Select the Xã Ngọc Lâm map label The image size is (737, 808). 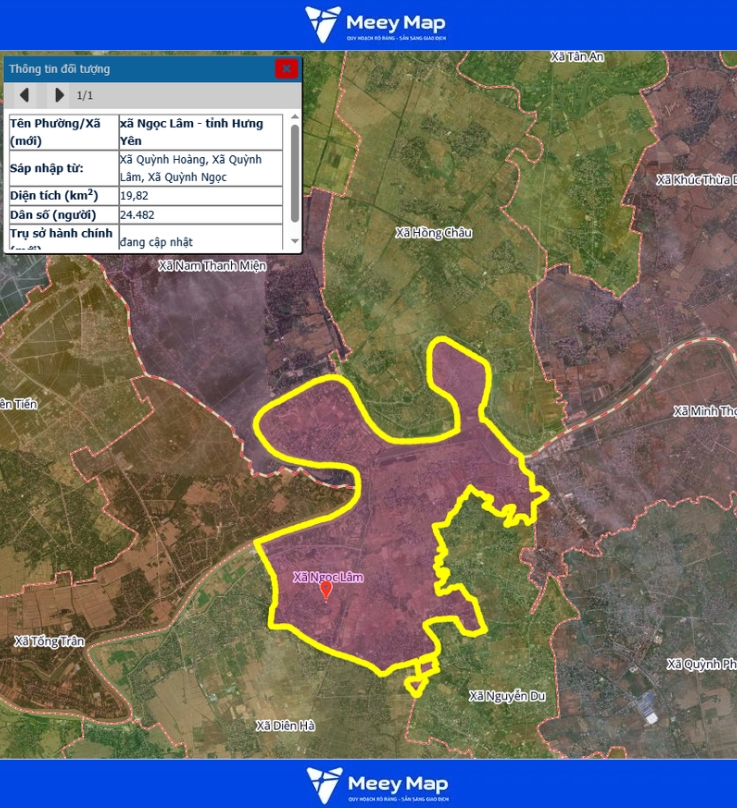coord(328,577)
